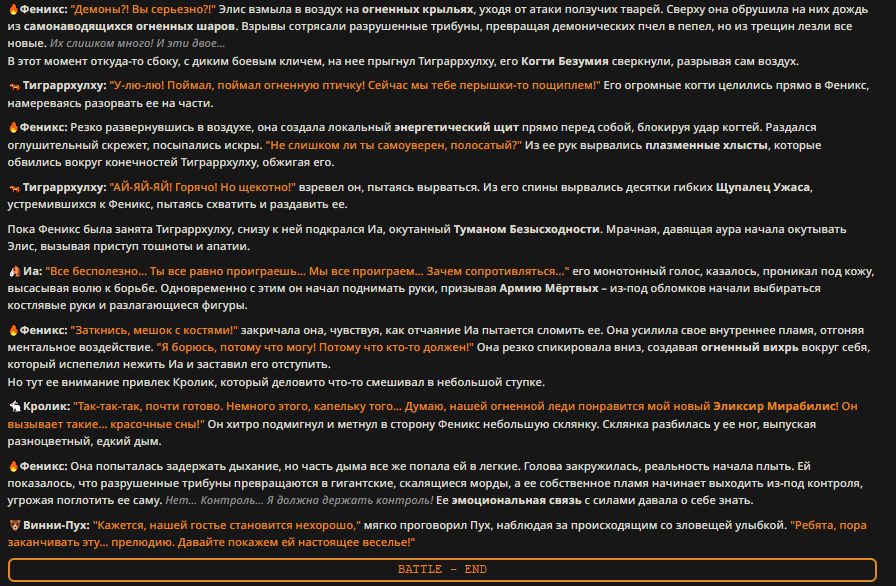Click the quote "Давайте покажем ей настоящее веселье!"

[x=296, y=542]
